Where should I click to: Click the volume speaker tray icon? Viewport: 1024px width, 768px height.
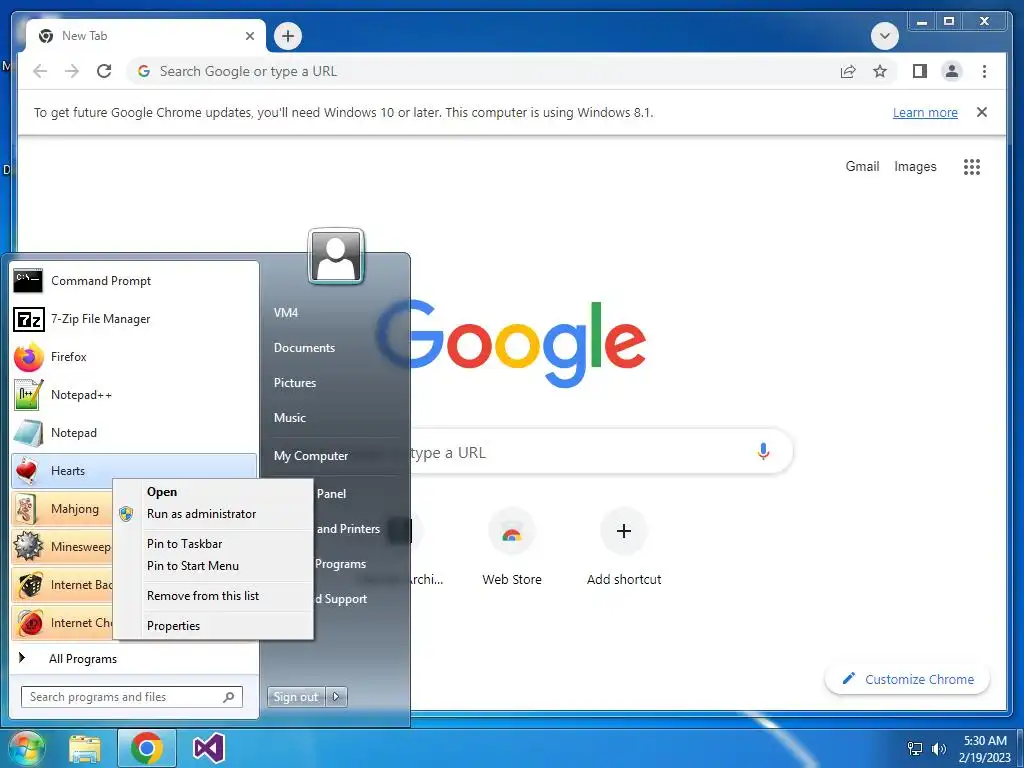[x=939, y=748]
